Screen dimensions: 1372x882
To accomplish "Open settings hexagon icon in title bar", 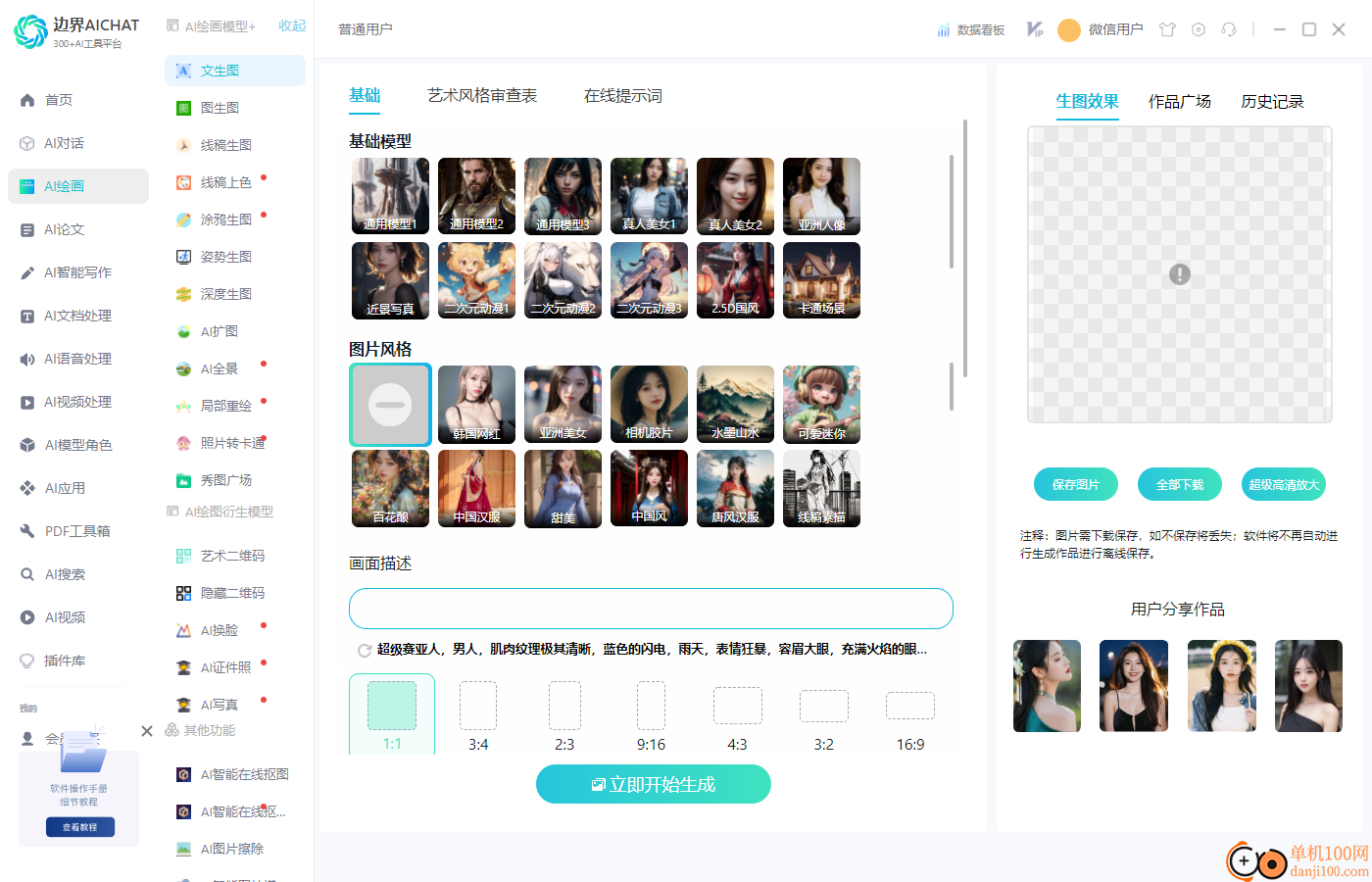I will point(1199,29).
